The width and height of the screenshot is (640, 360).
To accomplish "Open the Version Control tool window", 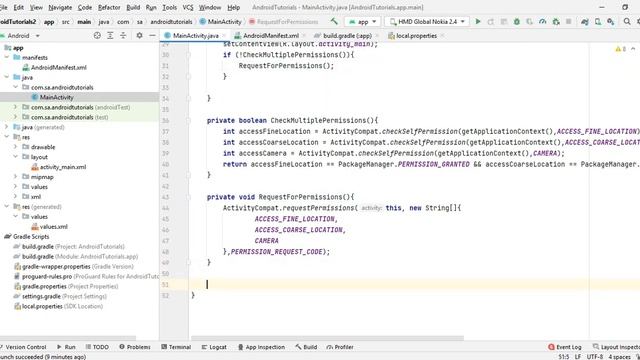I will [23, 347].
